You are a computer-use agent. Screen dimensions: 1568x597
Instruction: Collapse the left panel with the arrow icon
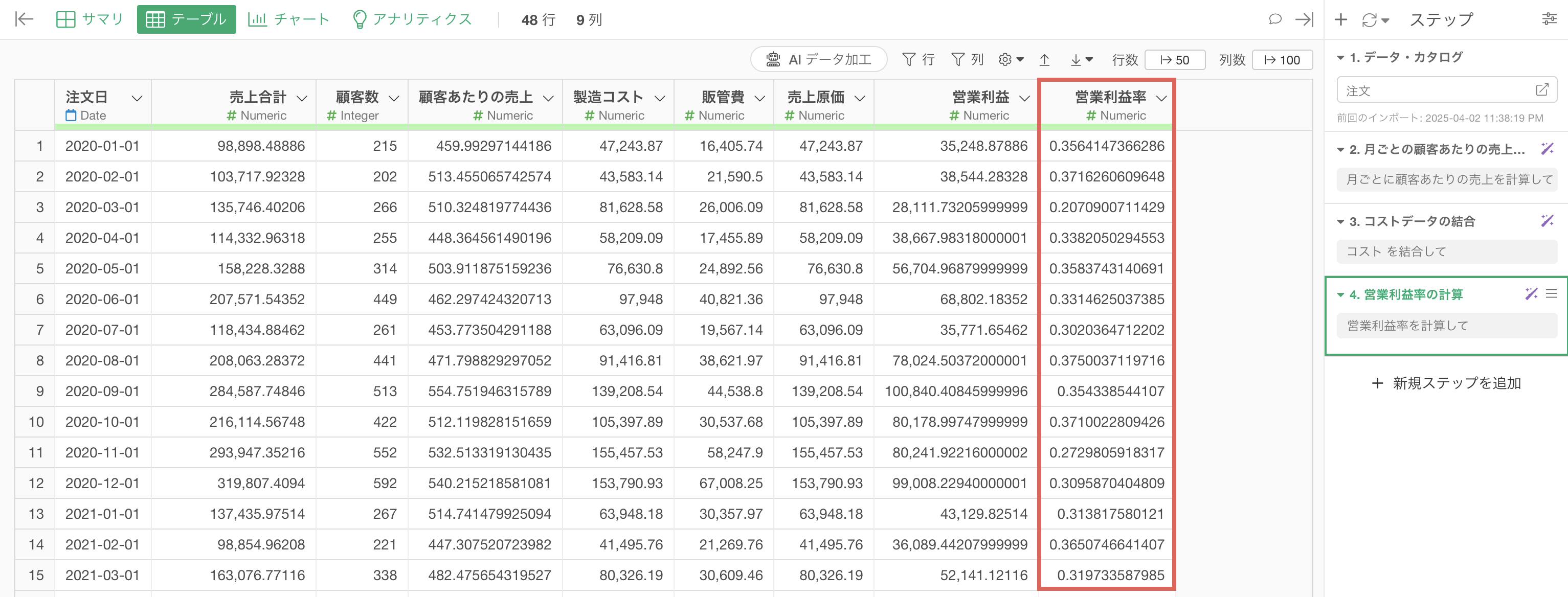tap(24, 19)
